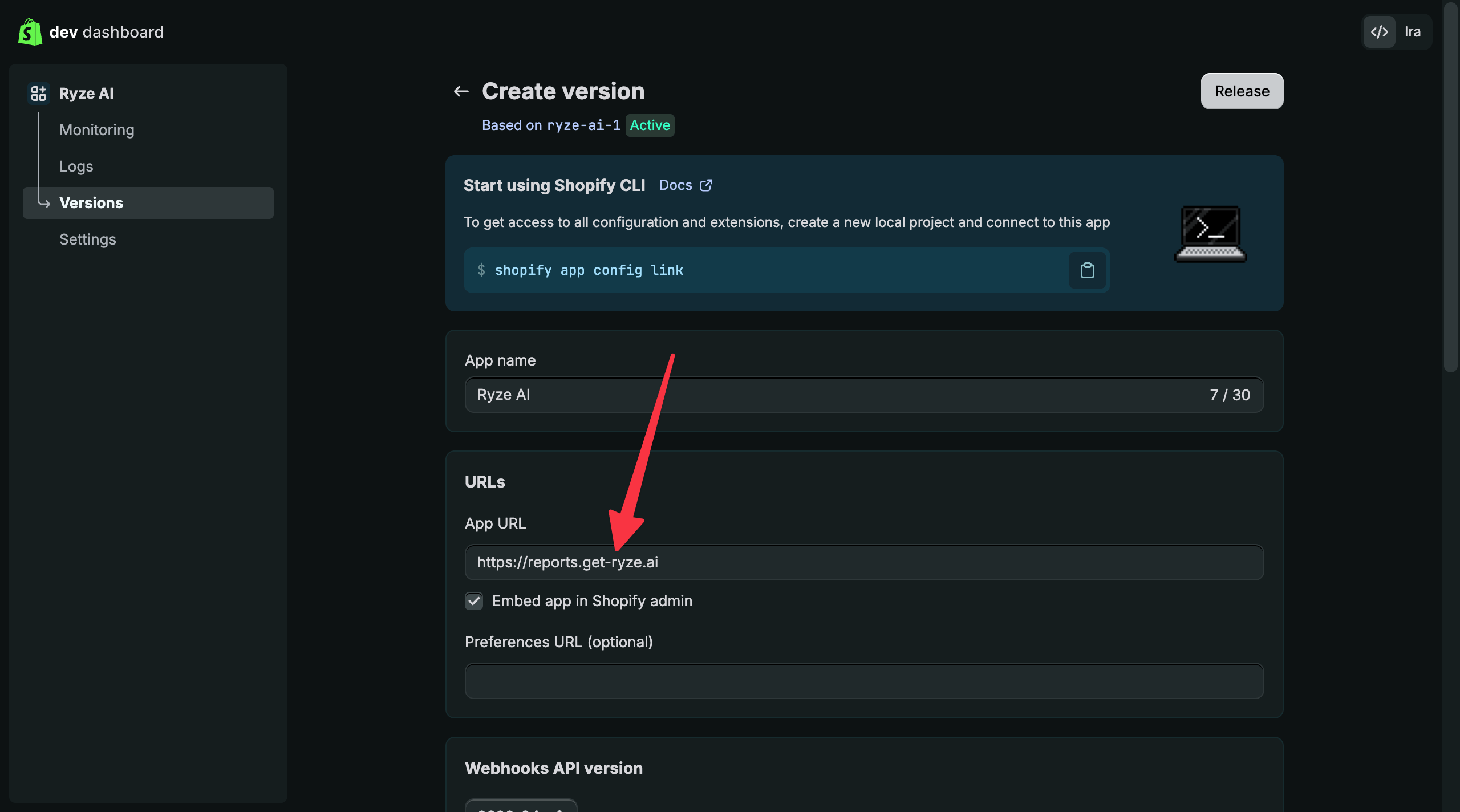Click the App name label

(x=500, y=360)
